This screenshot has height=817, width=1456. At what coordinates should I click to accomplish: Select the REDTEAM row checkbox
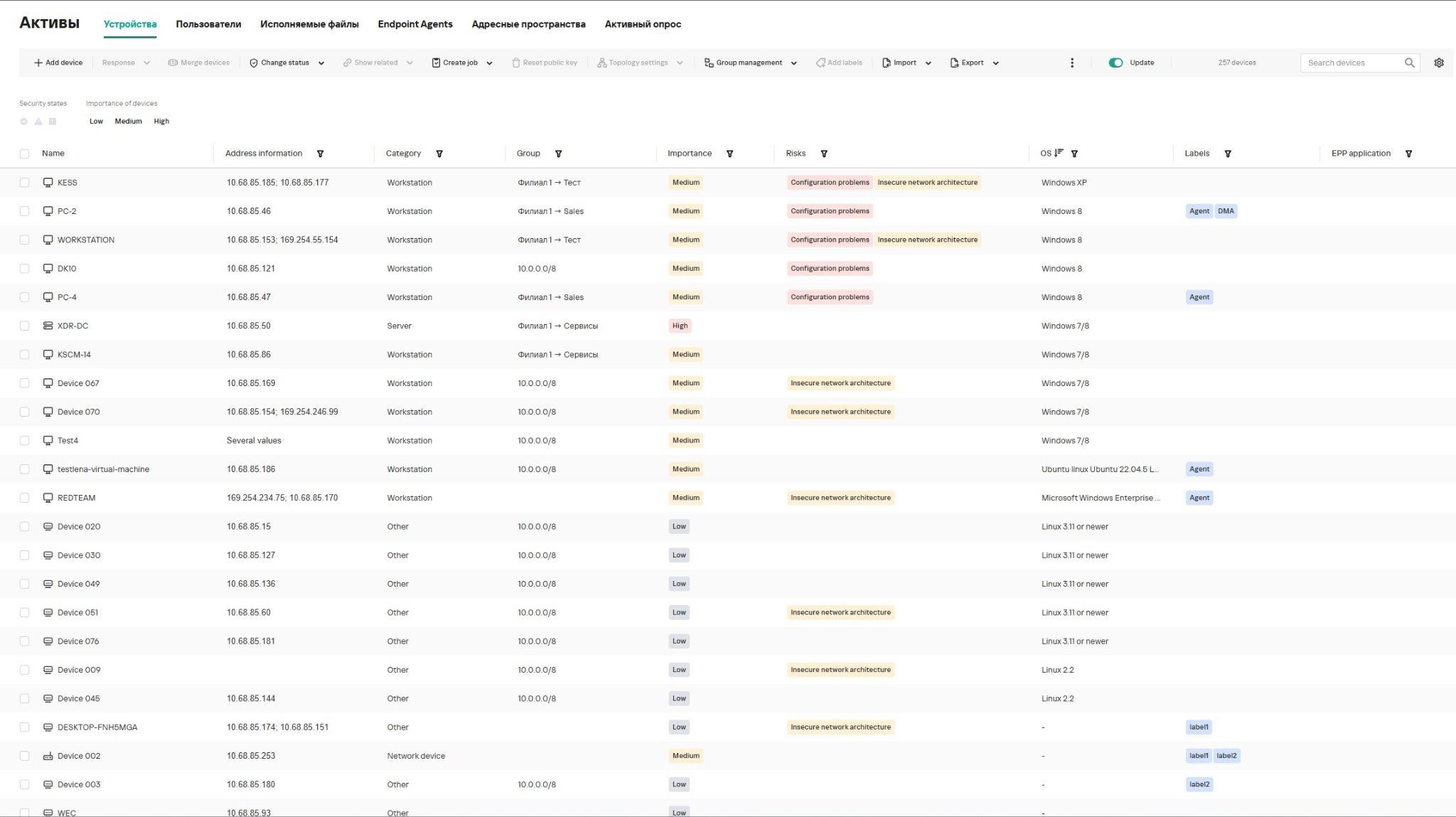click(25, 498)
